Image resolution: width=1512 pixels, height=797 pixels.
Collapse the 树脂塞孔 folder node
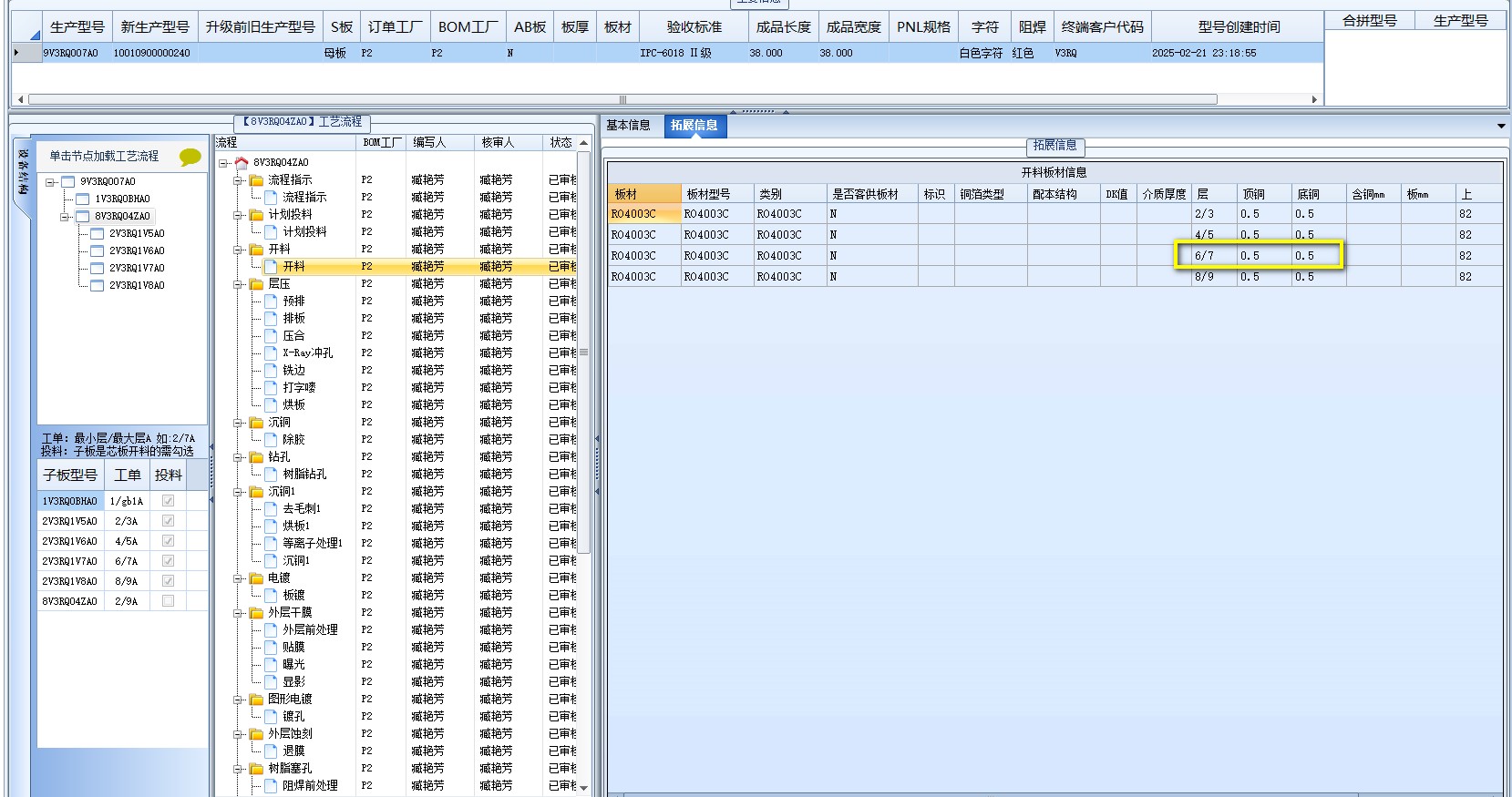239,769
